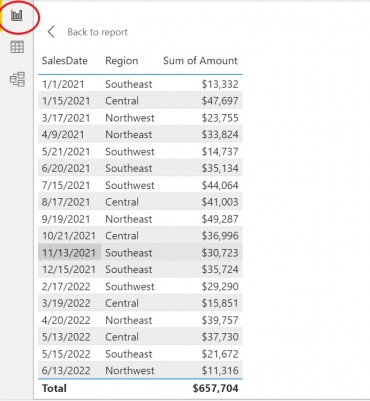This screenshot has height=401, width=370.
Task: Select Southeast region in 12/15/2021 row
Action: (129, 269)
